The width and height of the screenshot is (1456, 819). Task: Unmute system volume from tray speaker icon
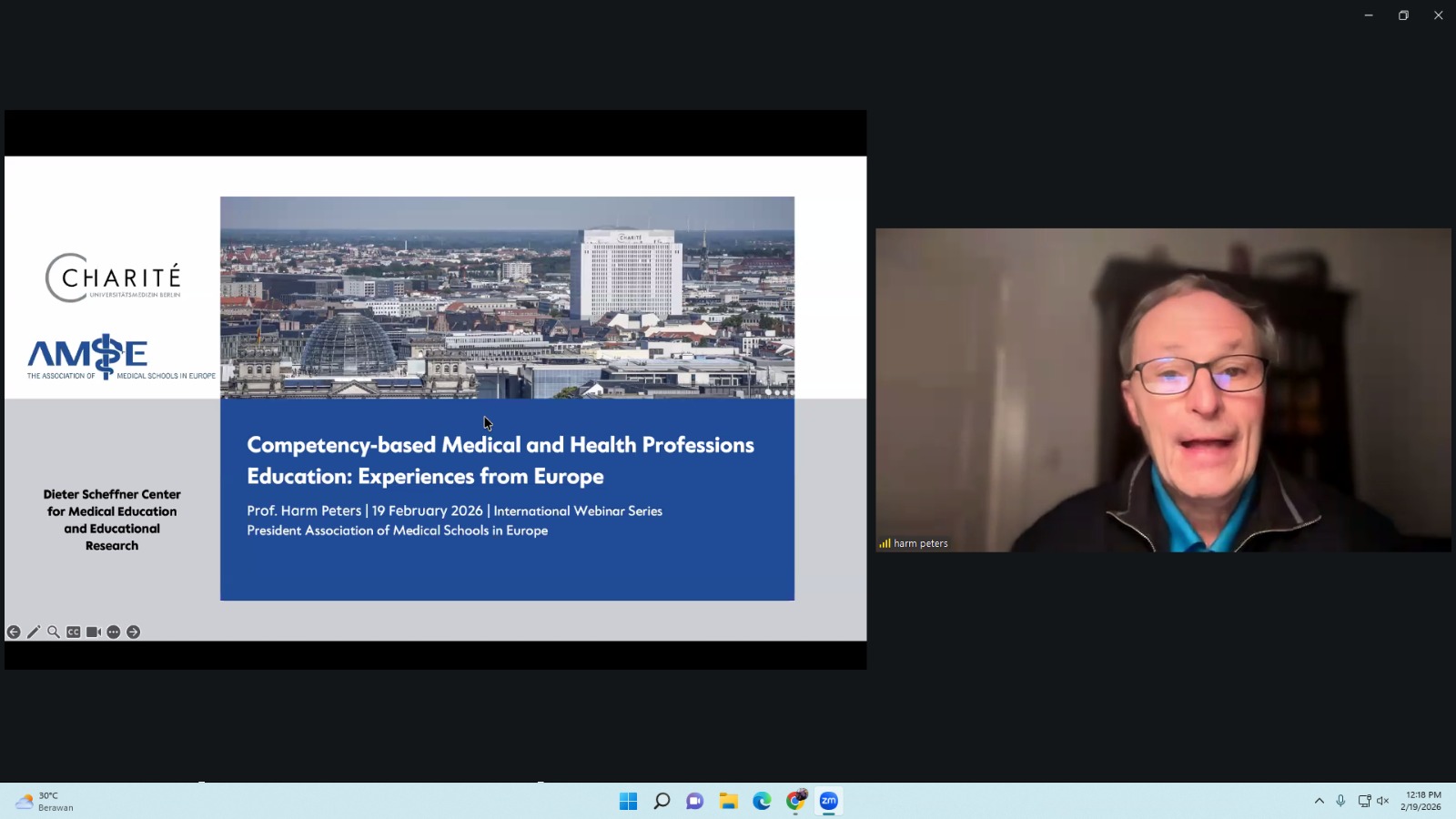[x=1383, y=801]
